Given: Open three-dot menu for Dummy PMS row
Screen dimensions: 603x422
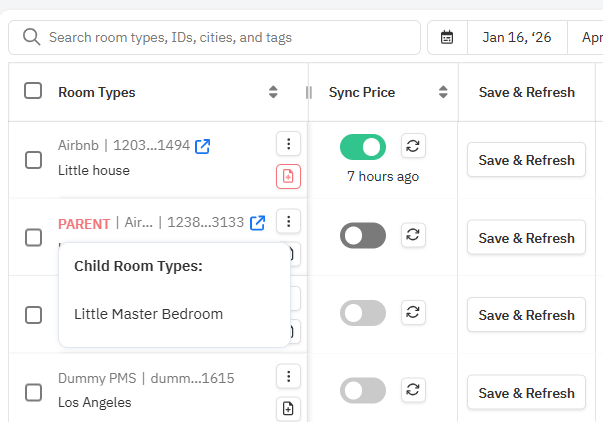Looking at the screenshot, I should [x=288, y=376].
